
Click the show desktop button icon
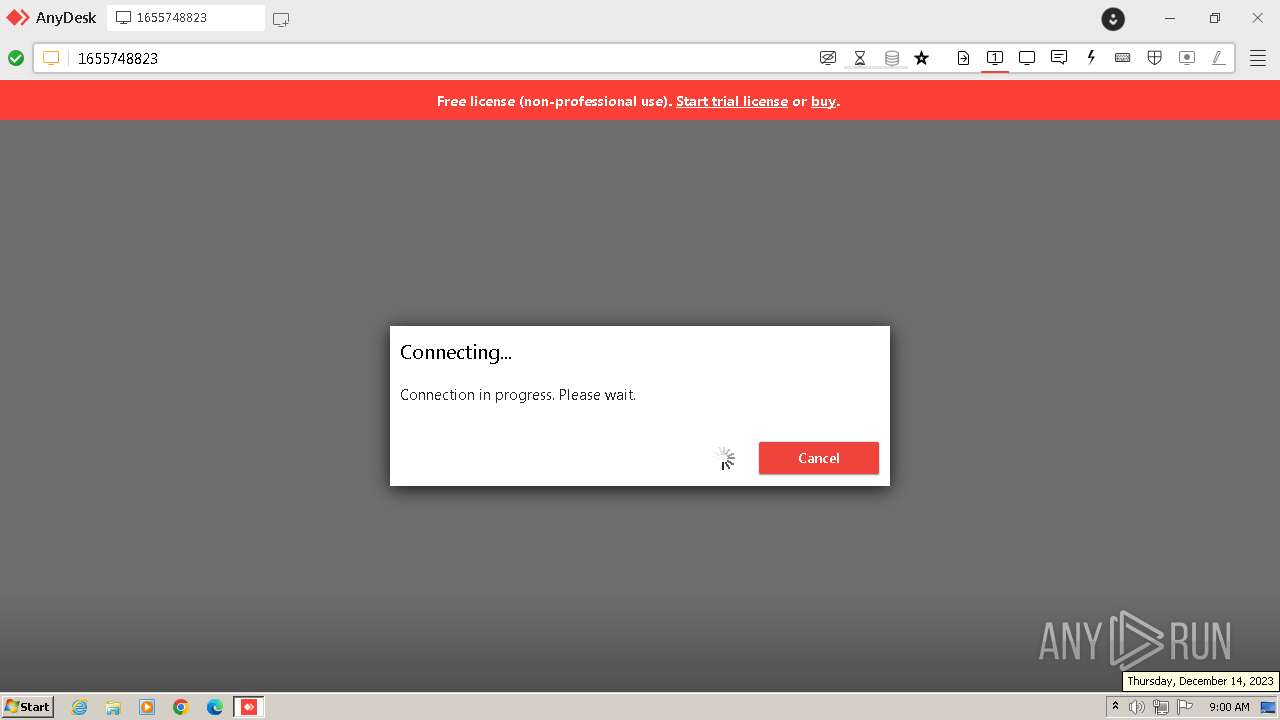[x=1268, y=707]
